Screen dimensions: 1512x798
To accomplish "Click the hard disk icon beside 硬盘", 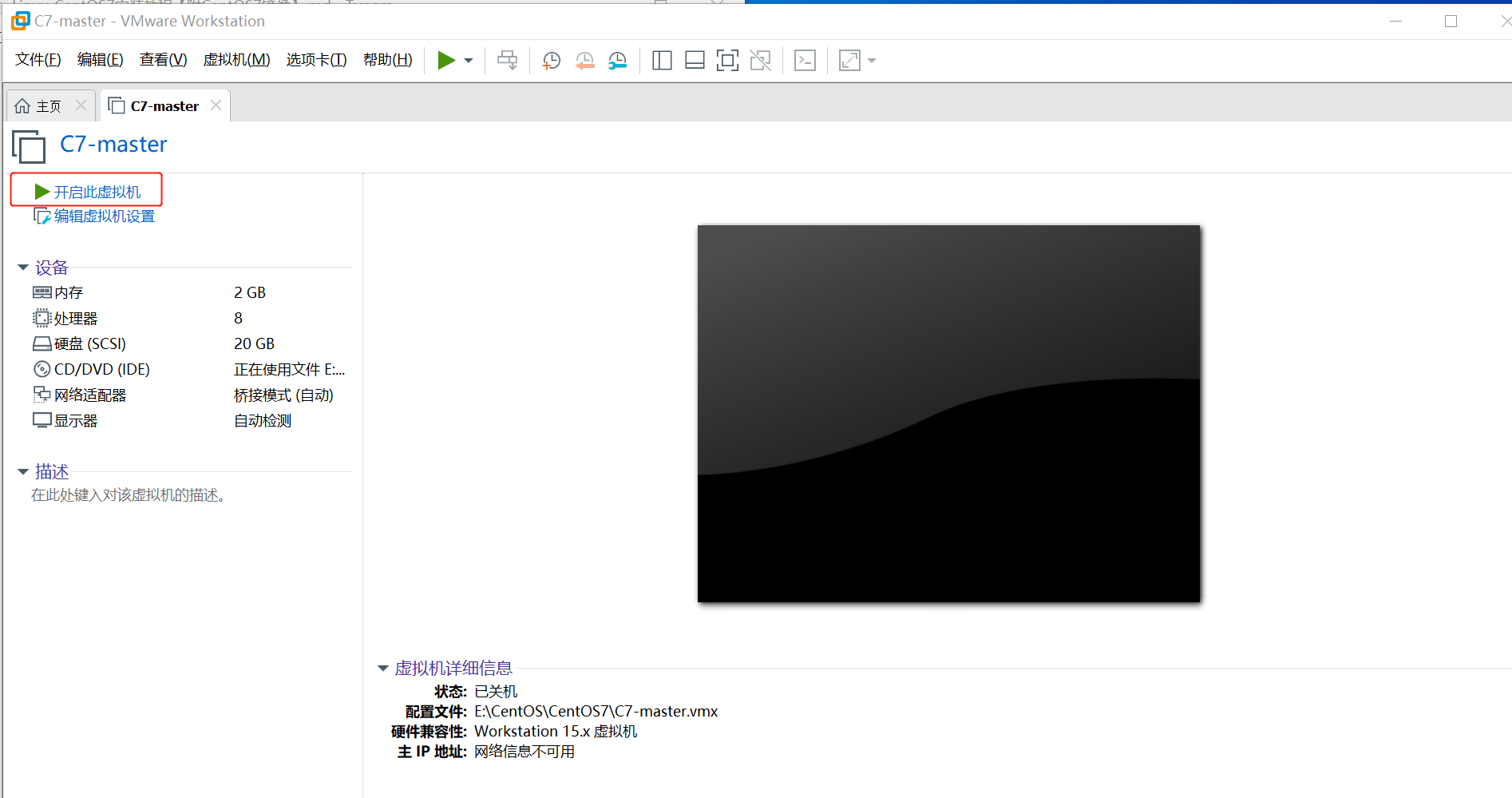I will click(x=42, y=344).
